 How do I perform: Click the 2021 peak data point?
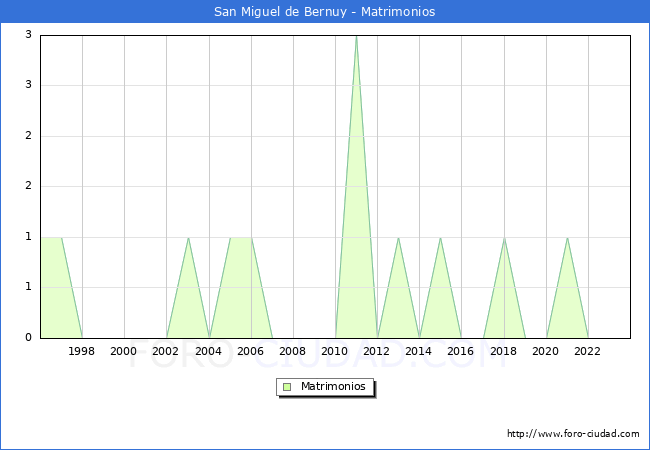tap(567, 238)
